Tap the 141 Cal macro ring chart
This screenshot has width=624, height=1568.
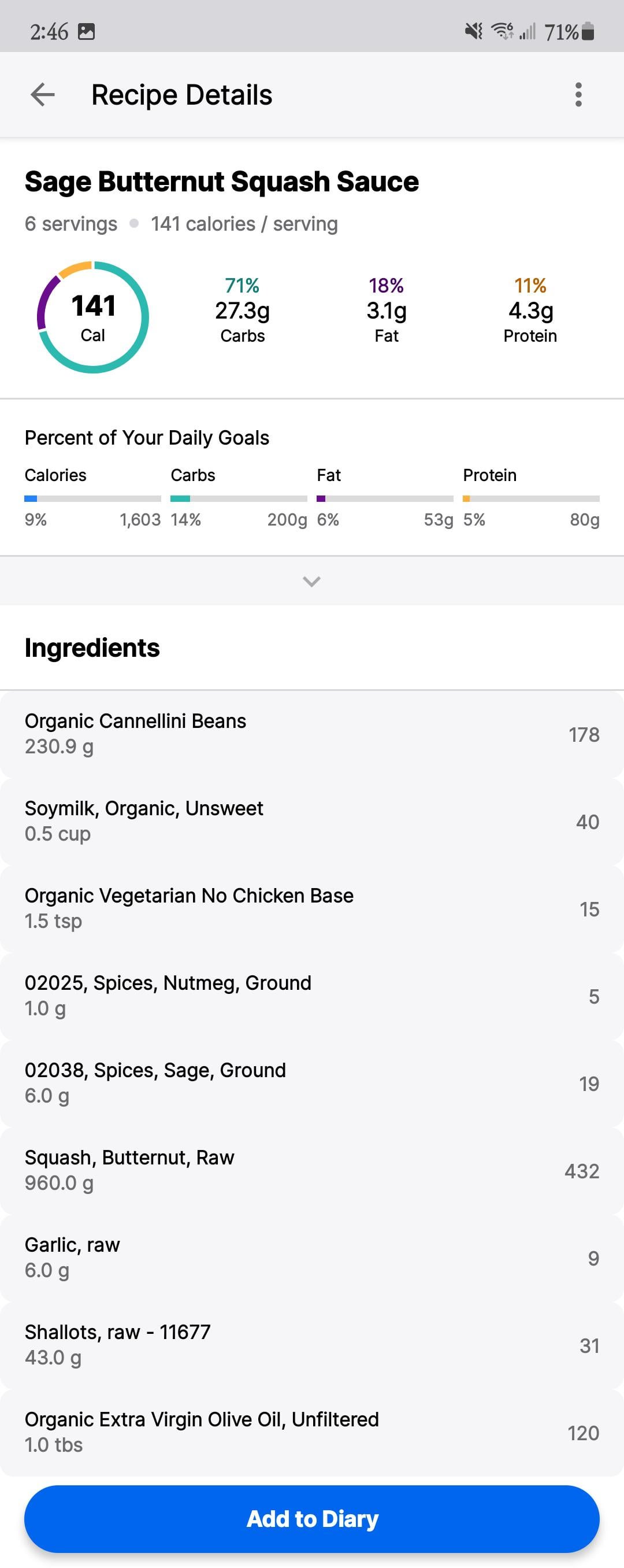tap(93, 317)
